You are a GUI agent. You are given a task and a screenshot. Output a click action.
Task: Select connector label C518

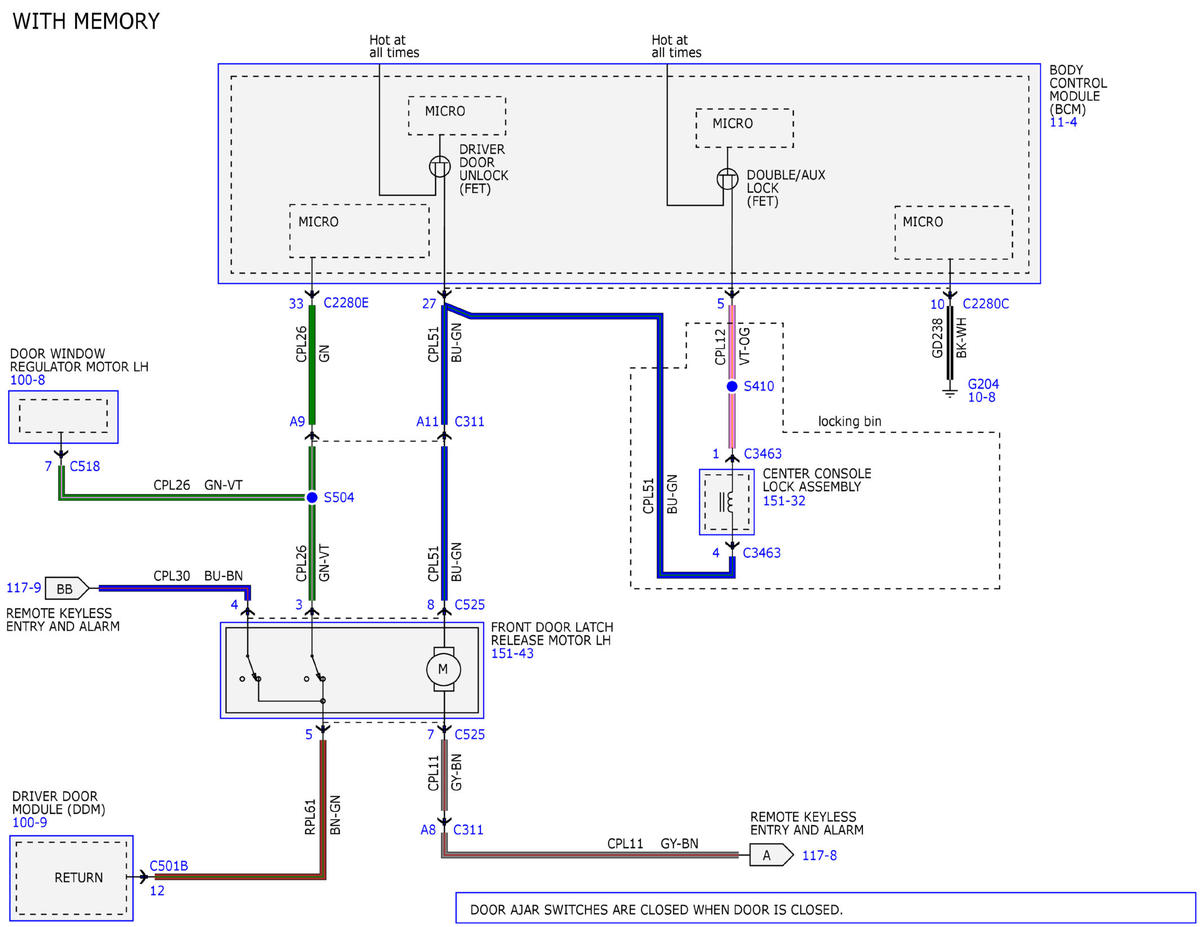coord(84,466)
